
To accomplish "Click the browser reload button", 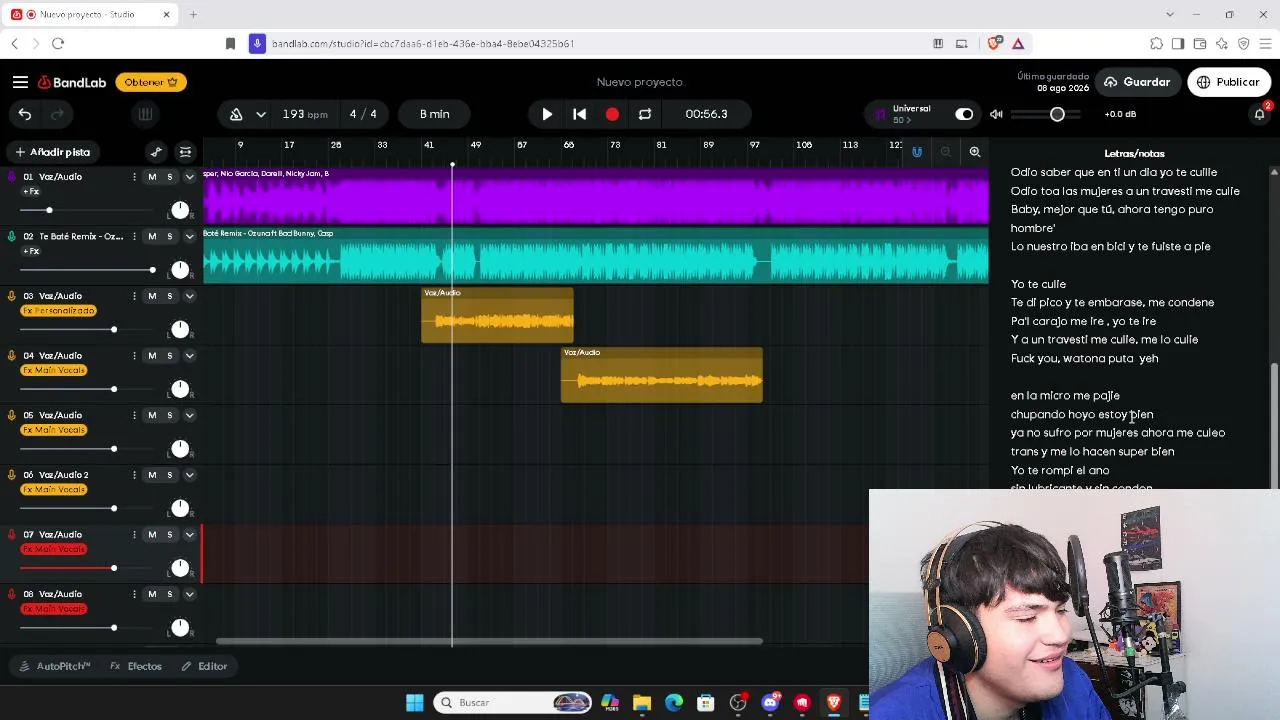I will pos(58,44).
